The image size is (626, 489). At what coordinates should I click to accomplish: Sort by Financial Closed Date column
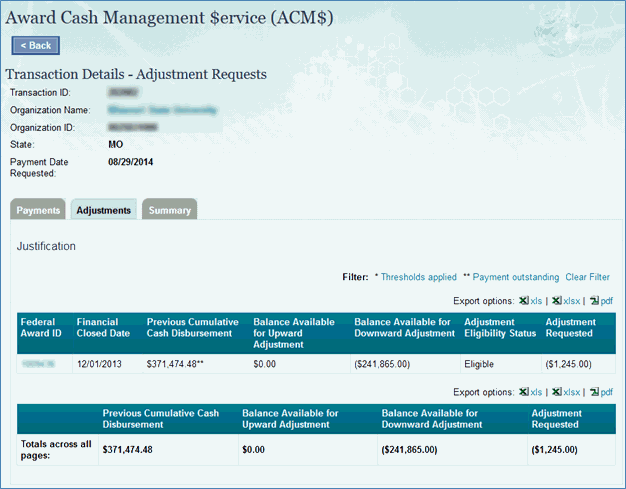pyautogui.click(x=104, y=328)
